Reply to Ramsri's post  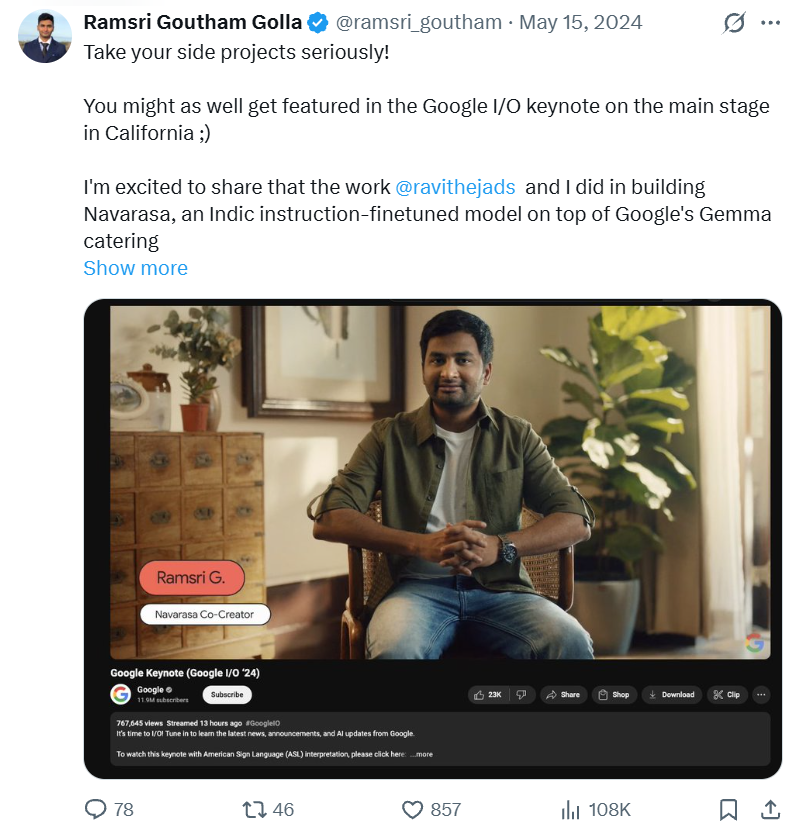96,810
